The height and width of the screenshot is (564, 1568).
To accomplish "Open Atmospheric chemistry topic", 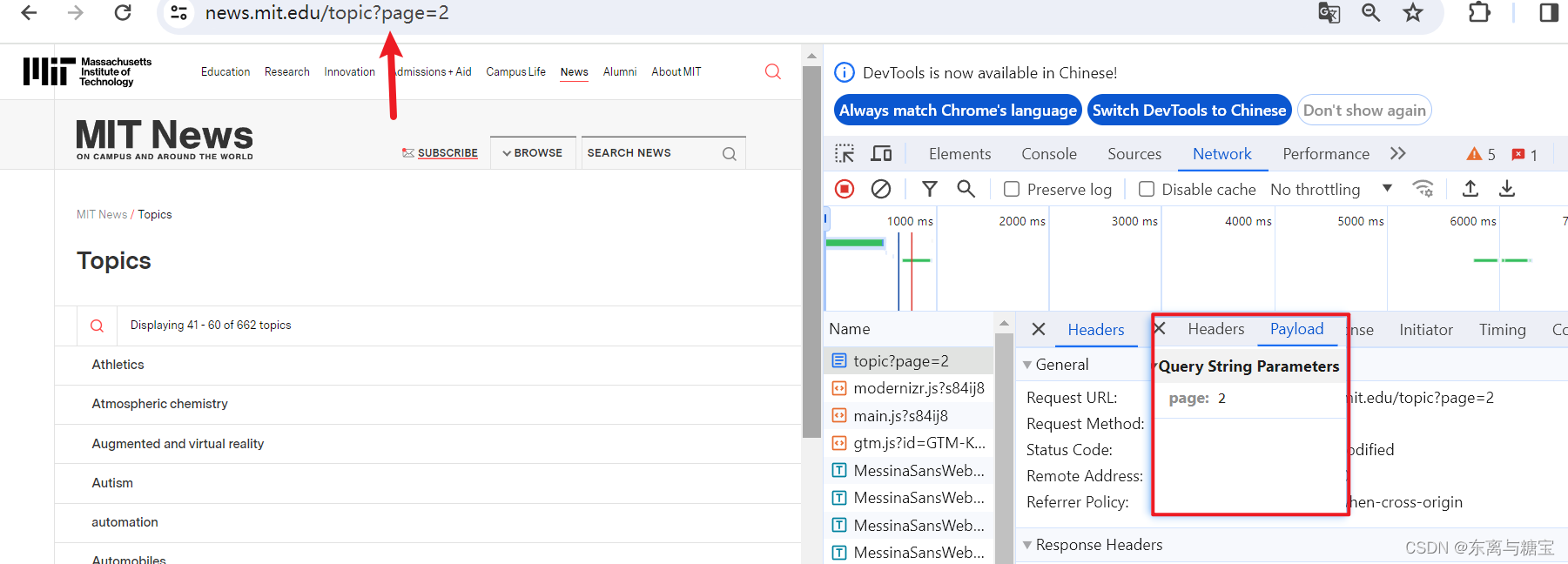I will click(x=160, y=404).
